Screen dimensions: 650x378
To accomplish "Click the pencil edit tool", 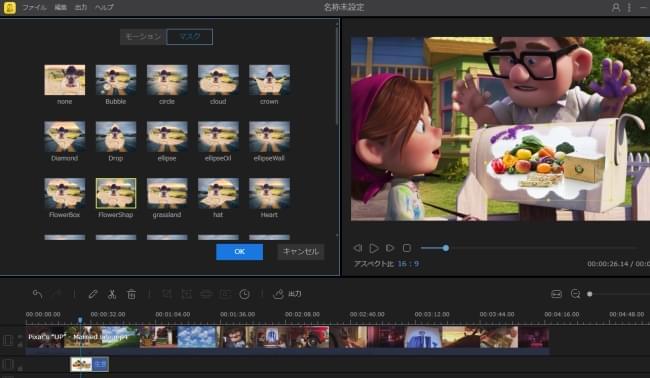I will click(93, 294).
